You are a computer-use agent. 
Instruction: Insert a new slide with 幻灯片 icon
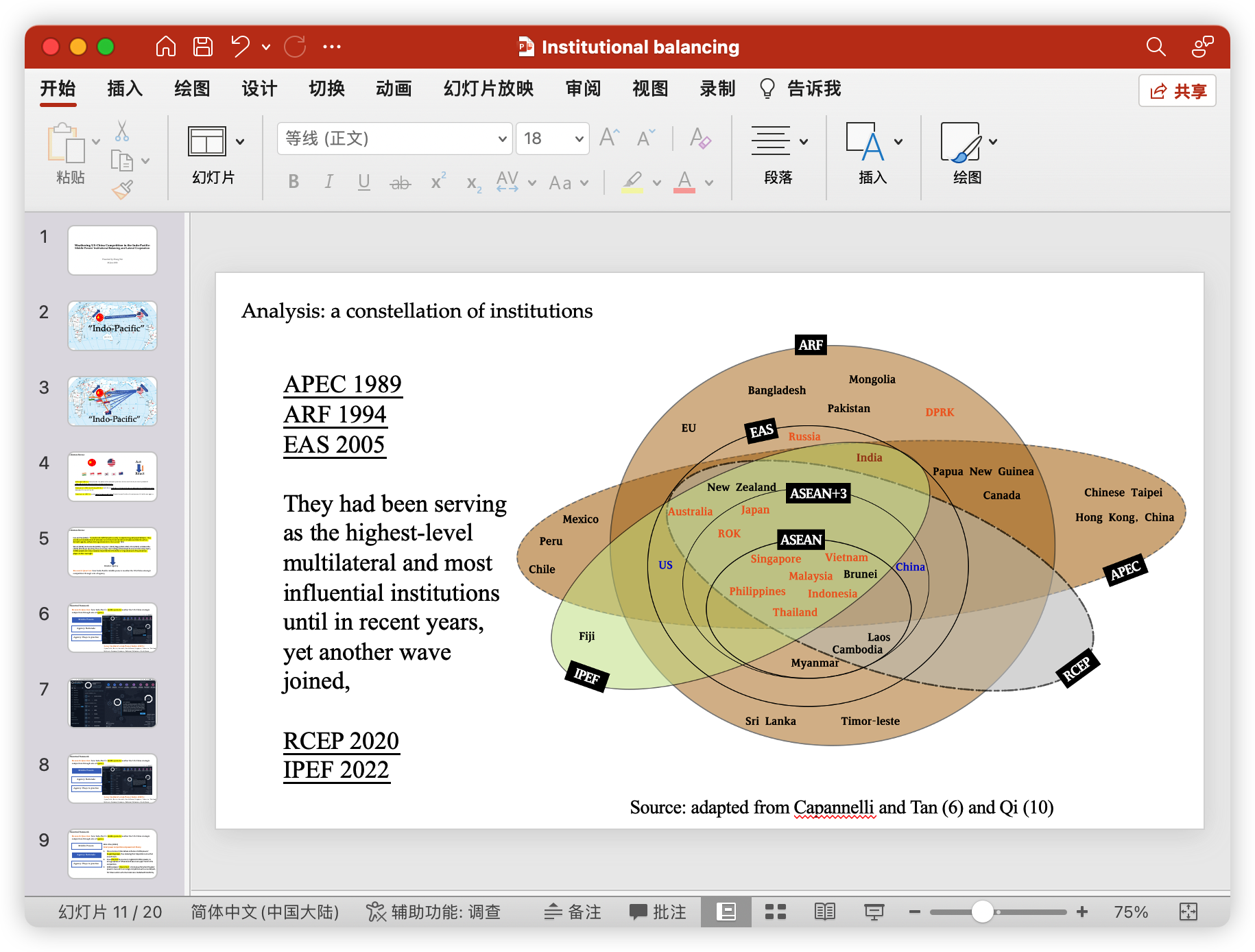(x=207, y=141)
